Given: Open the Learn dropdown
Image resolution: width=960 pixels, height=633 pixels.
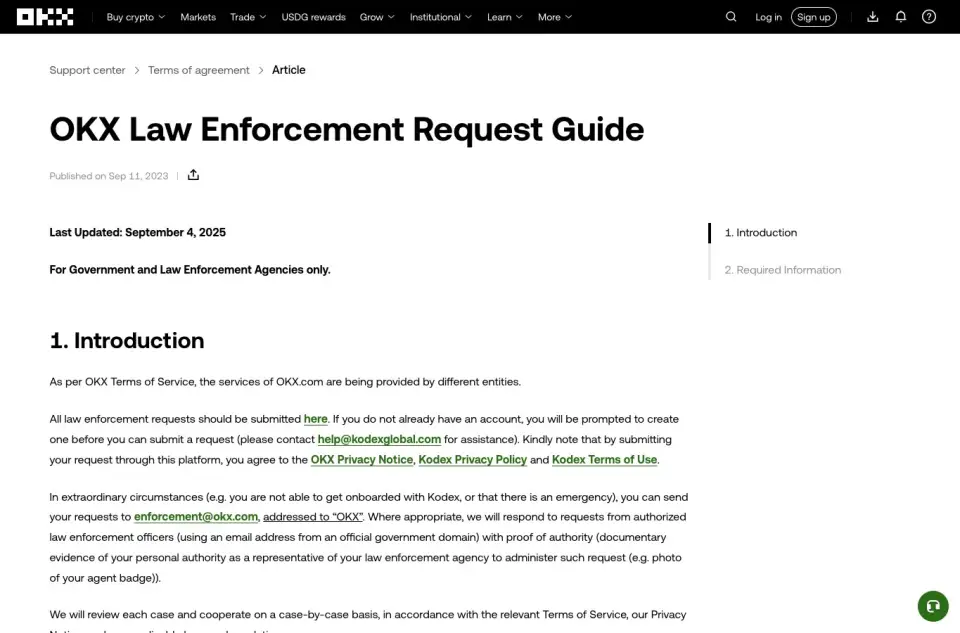Looking at the screenshot, I should click(504, 17).
